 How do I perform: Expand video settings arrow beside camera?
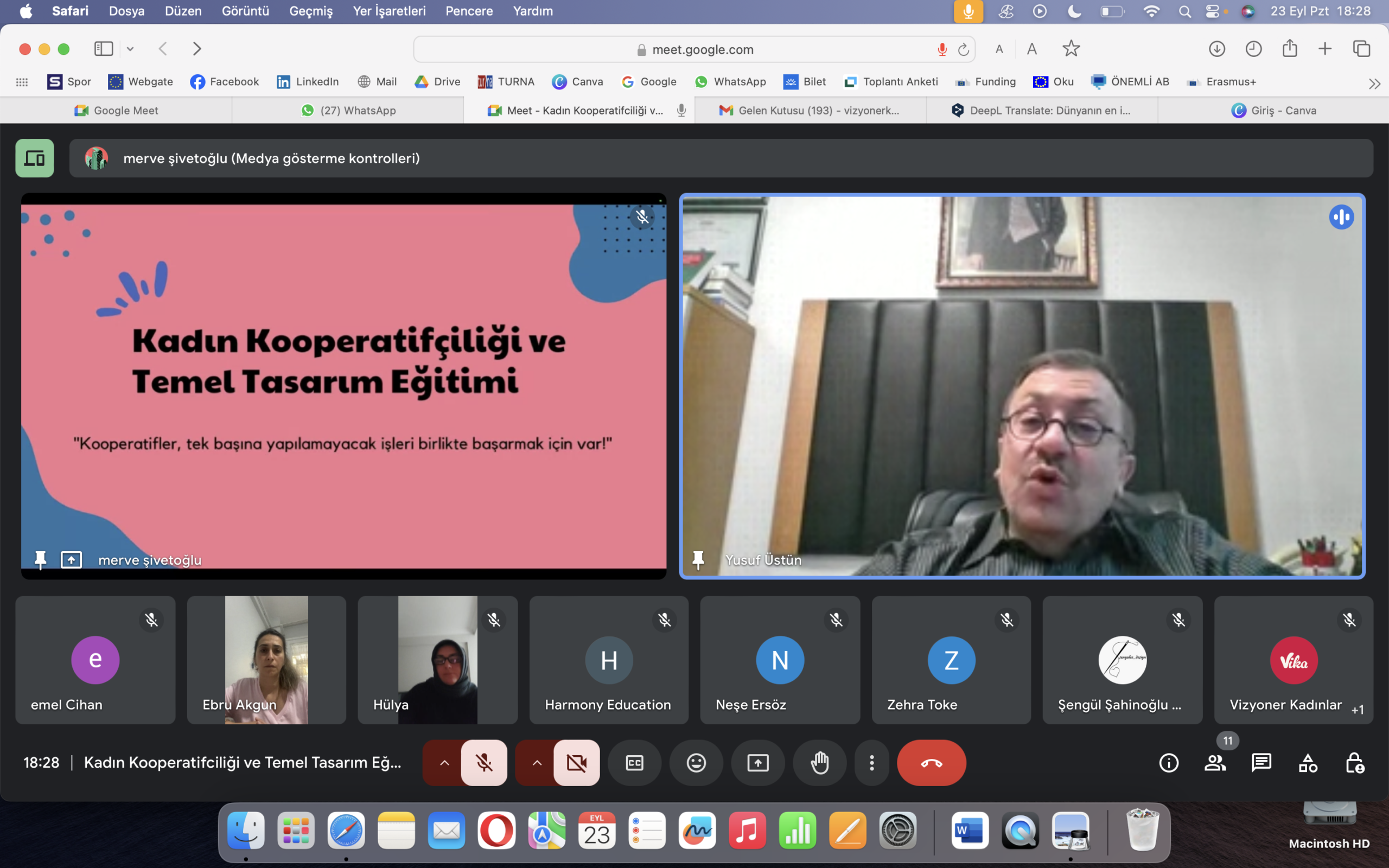[x=537, y=763]
